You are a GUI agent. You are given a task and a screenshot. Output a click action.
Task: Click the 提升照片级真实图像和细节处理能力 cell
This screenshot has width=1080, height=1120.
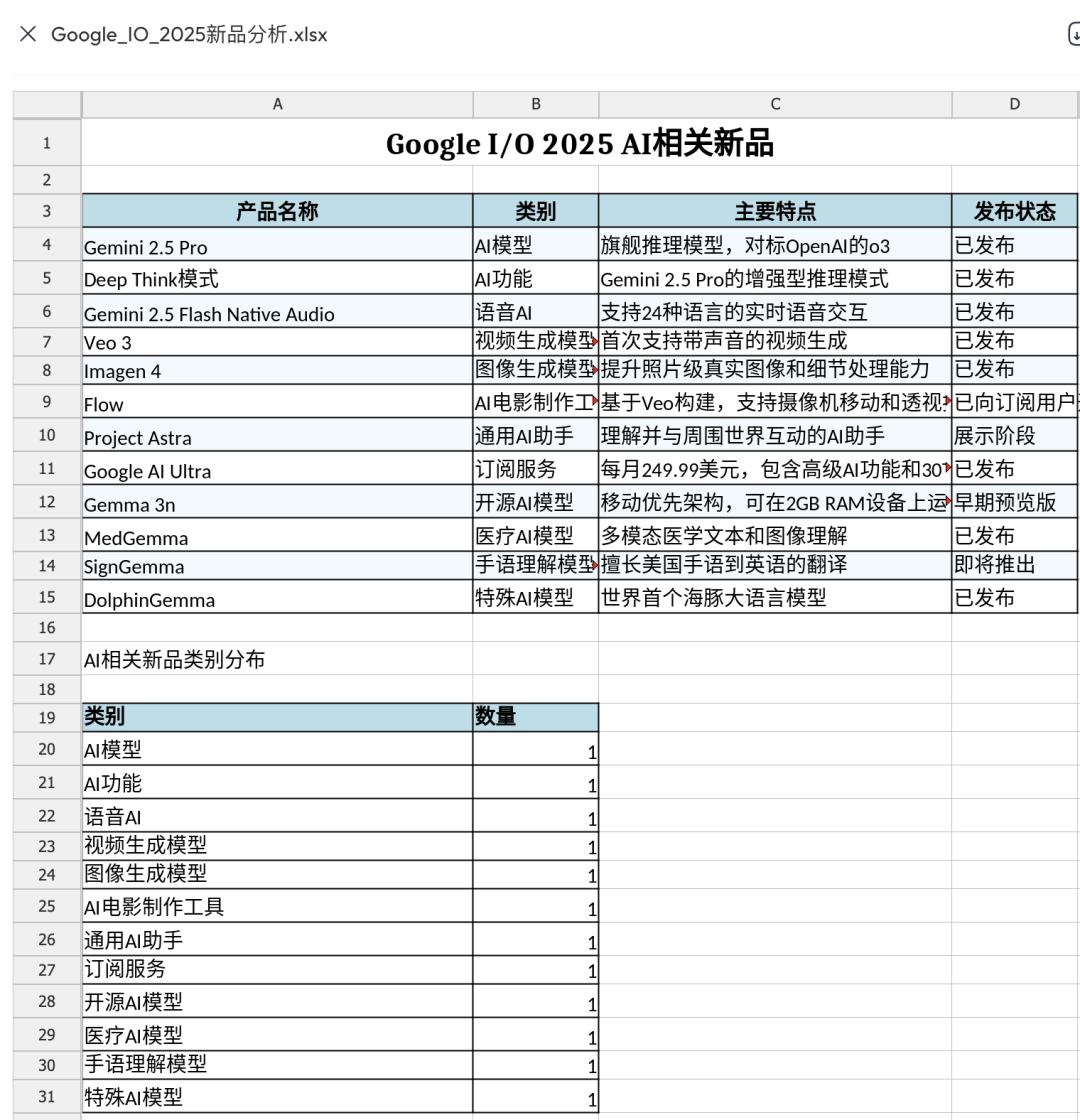pyautogui.click(x=775, y=370)
